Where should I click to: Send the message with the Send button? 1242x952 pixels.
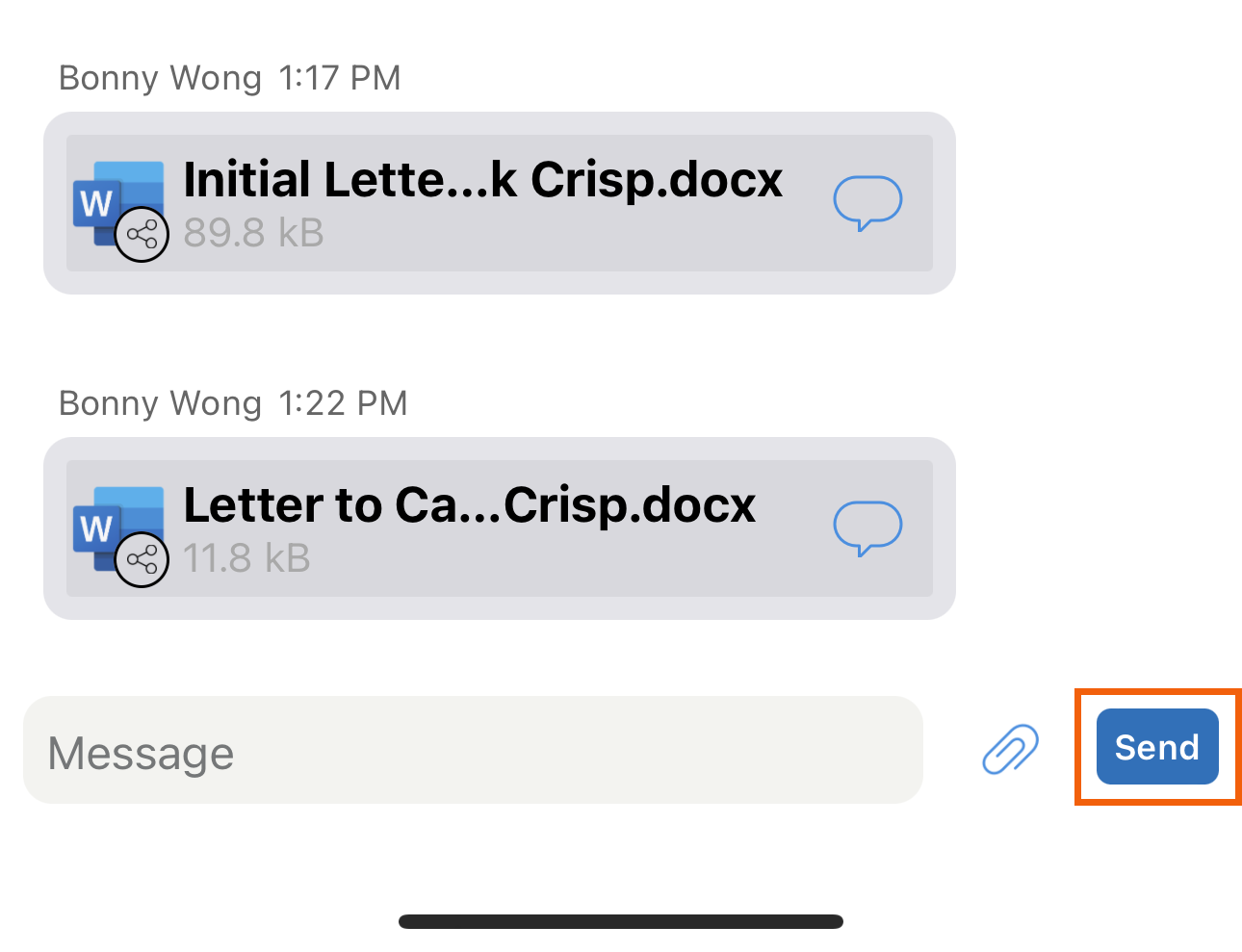(1157, 747)
